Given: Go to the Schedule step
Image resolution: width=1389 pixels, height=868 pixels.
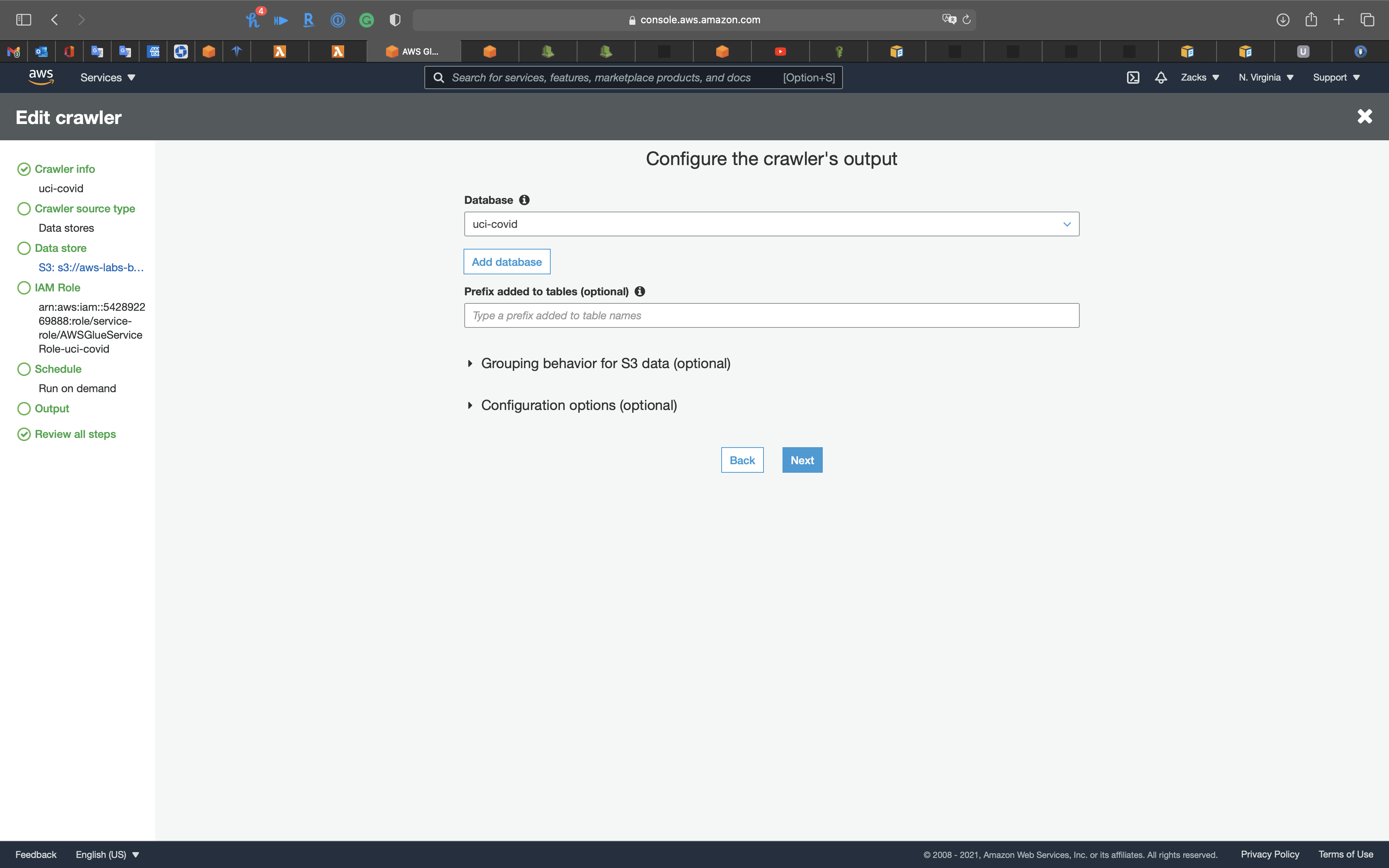Looking at the screenshot, I should [57, 369].
